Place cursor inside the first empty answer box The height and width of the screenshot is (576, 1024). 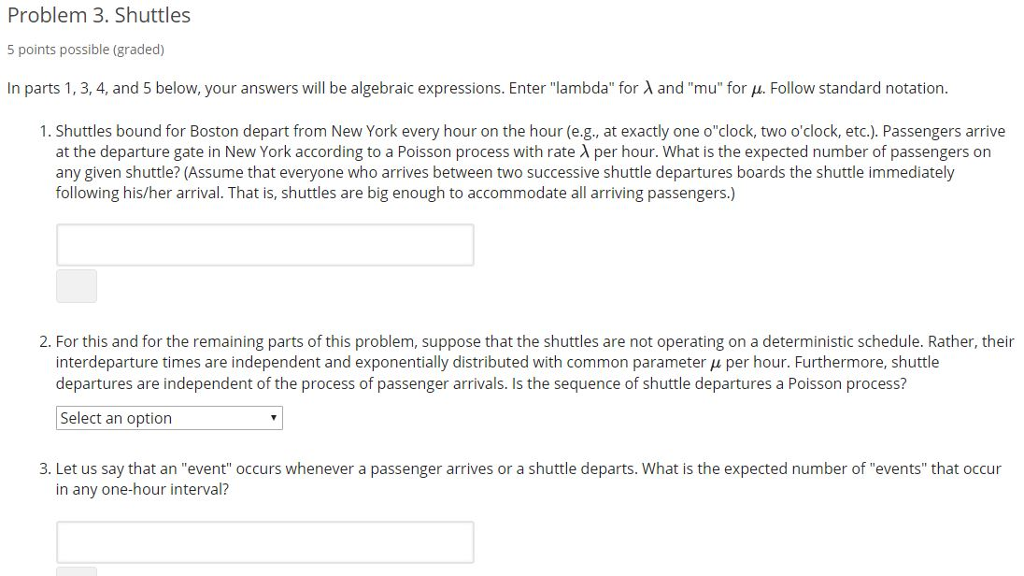[264, 244]
